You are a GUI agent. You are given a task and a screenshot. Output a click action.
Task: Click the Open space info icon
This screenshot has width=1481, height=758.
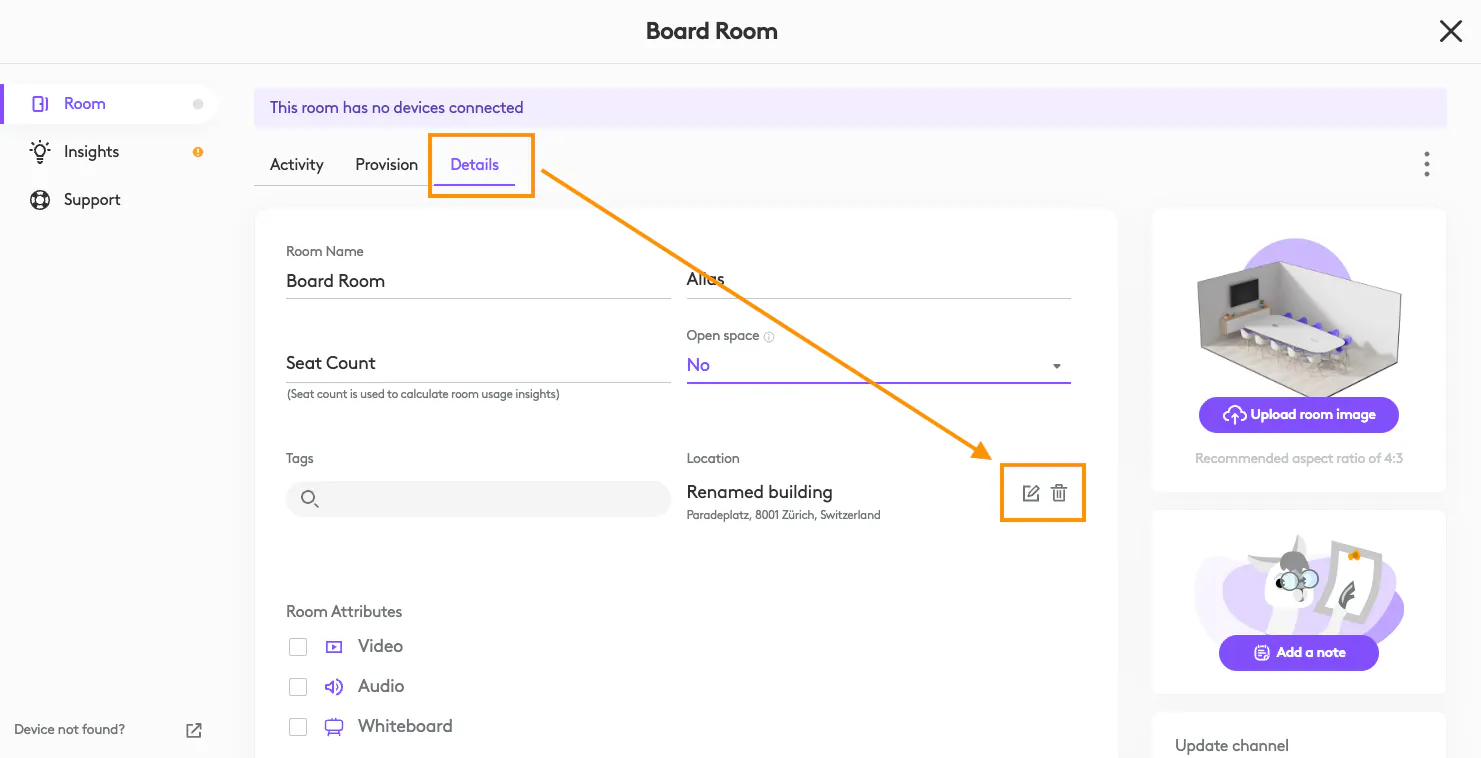(769, 337)
